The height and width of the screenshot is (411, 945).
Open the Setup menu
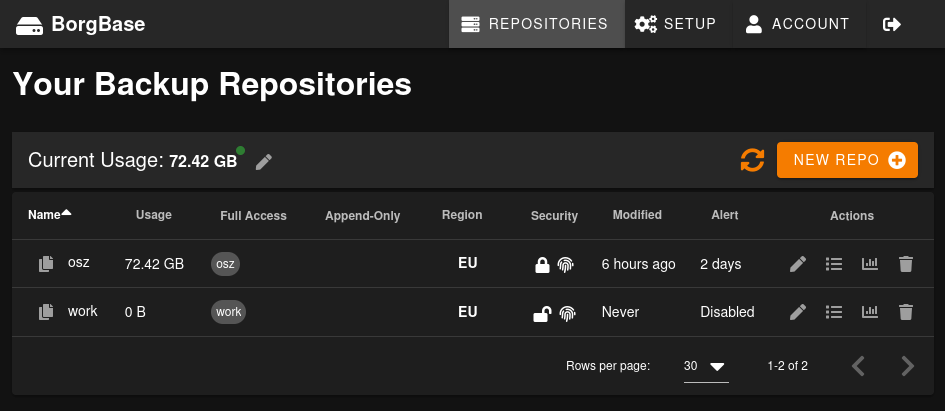click(676, 24)
